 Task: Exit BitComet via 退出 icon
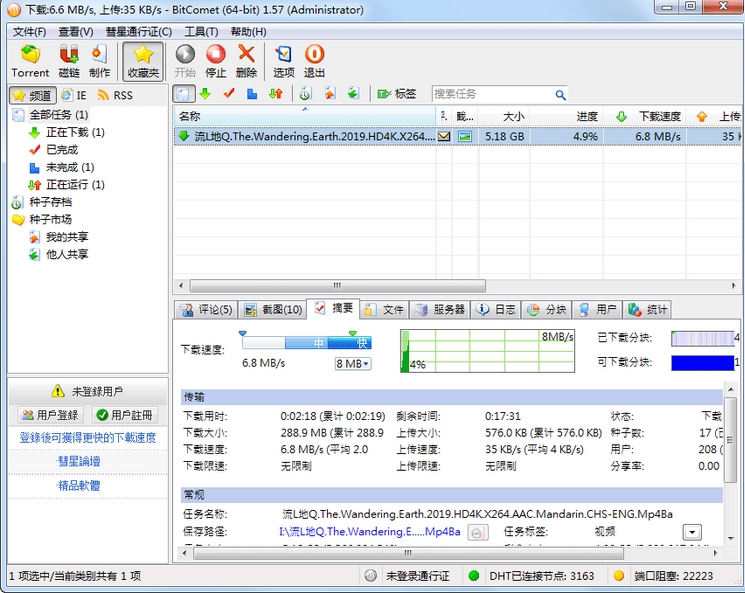(x=314, y=61)
